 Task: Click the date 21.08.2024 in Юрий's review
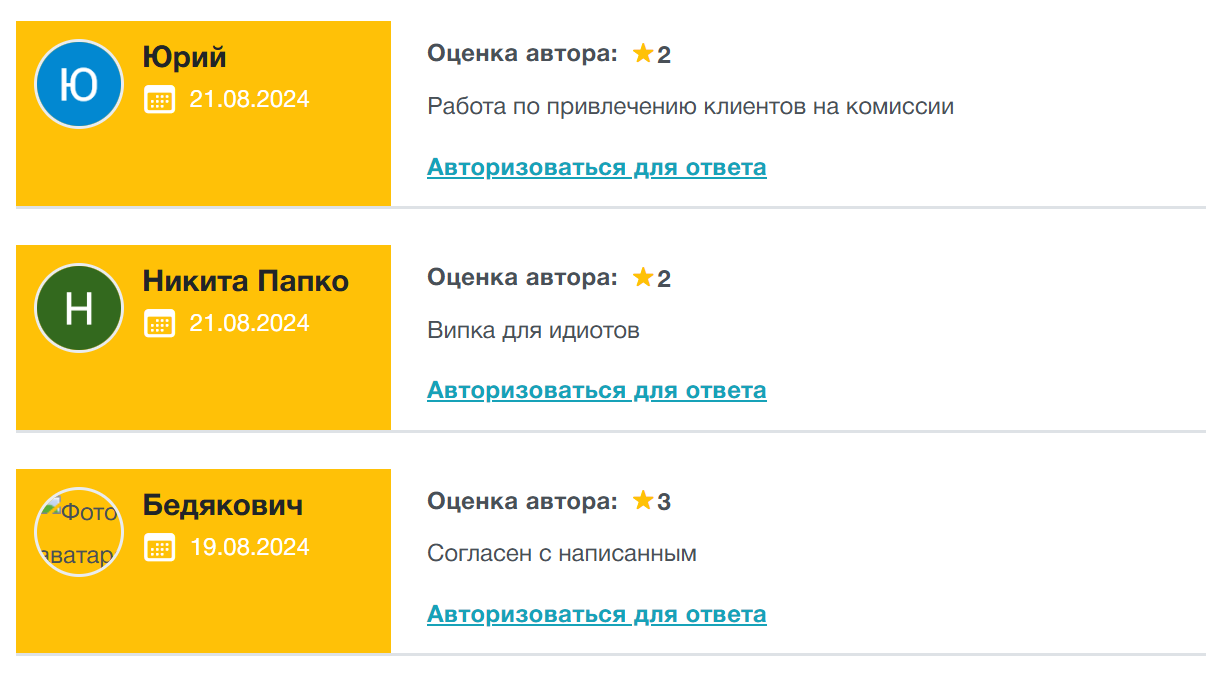(x=248, y=99)
